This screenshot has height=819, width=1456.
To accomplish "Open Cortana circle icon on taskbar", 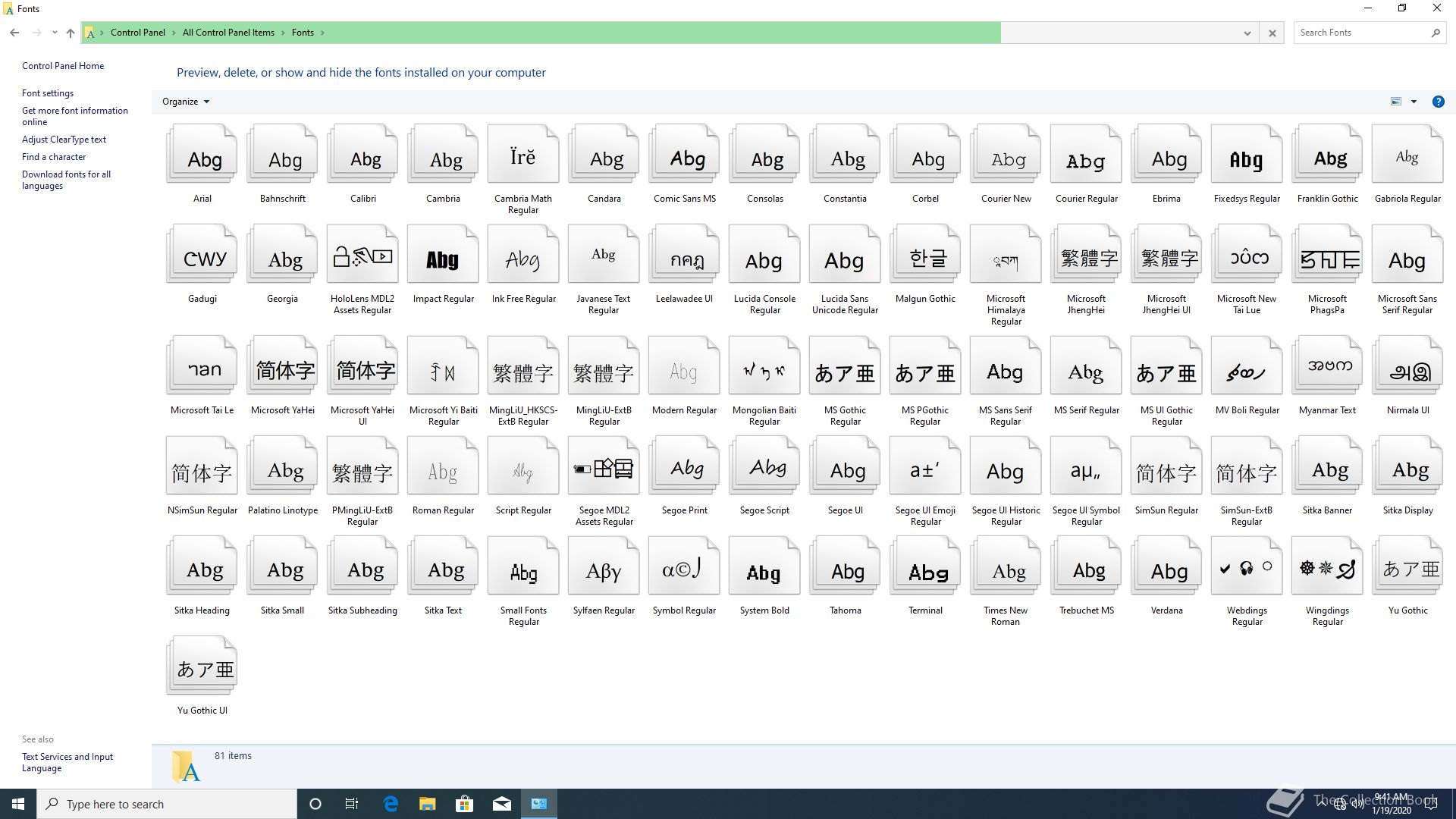I will pyautogui.click(x=315, y=804).
